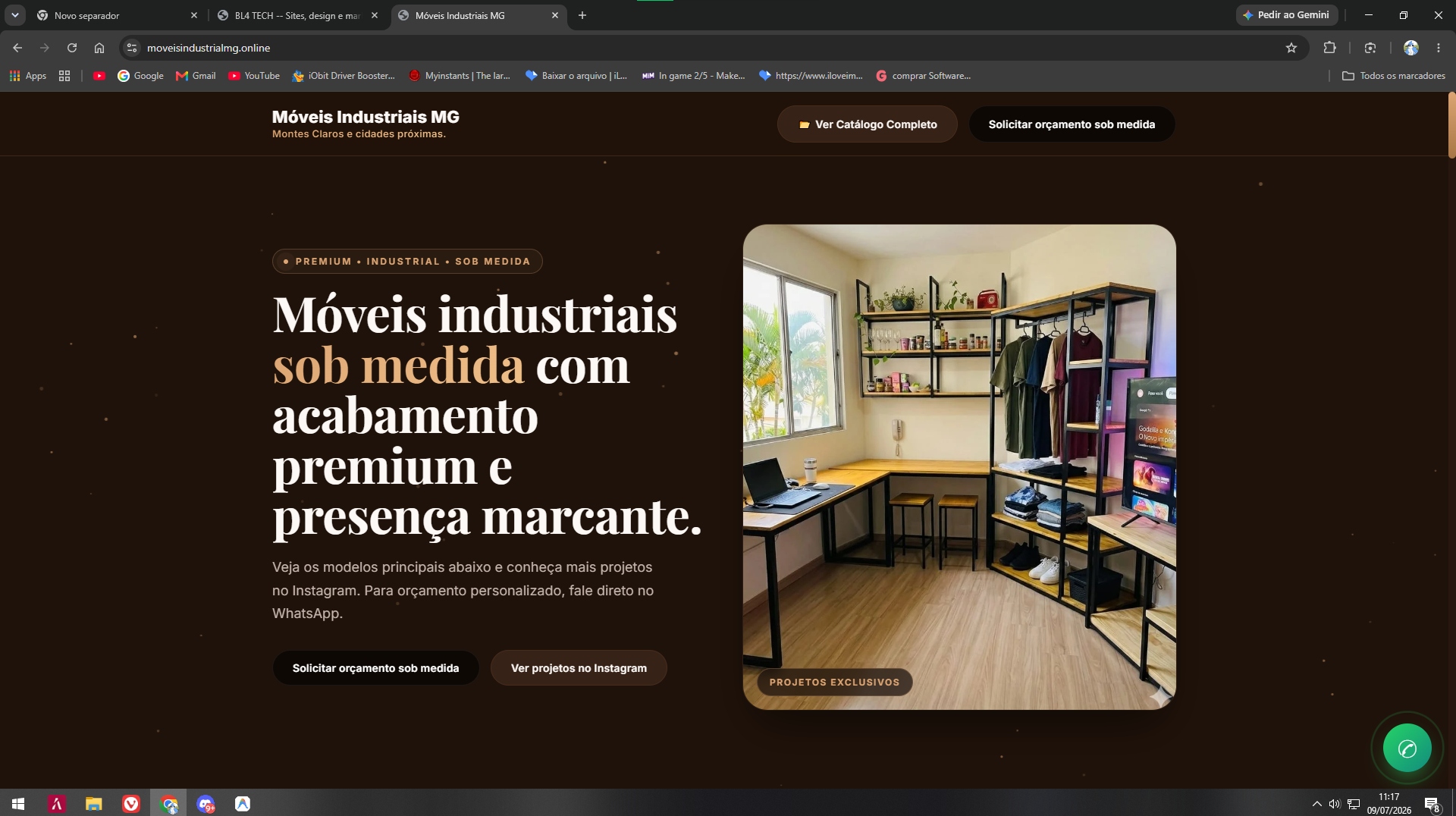Click hero Solicitar orçamento sob medida button

coord(375,668)
